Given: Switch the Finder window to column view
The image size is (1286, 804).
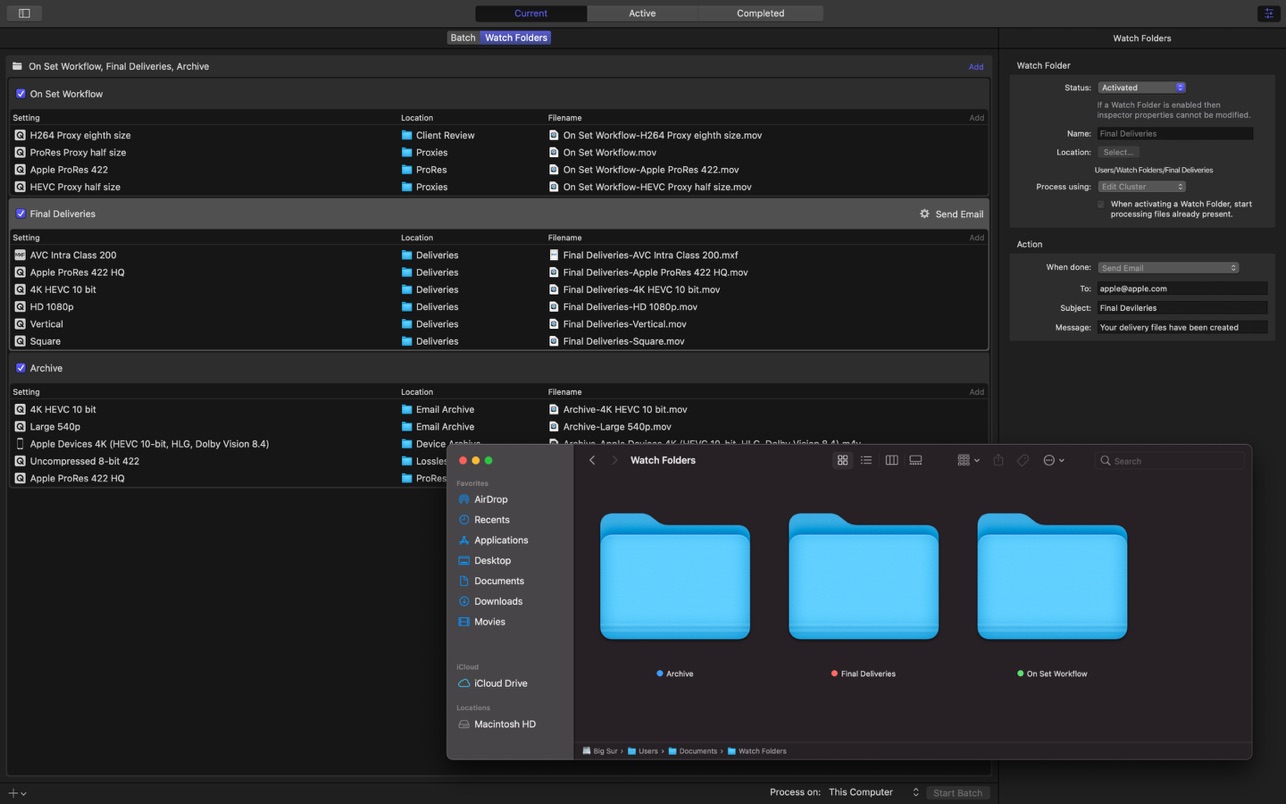Looking at the screenshot, I should (891, 460).
